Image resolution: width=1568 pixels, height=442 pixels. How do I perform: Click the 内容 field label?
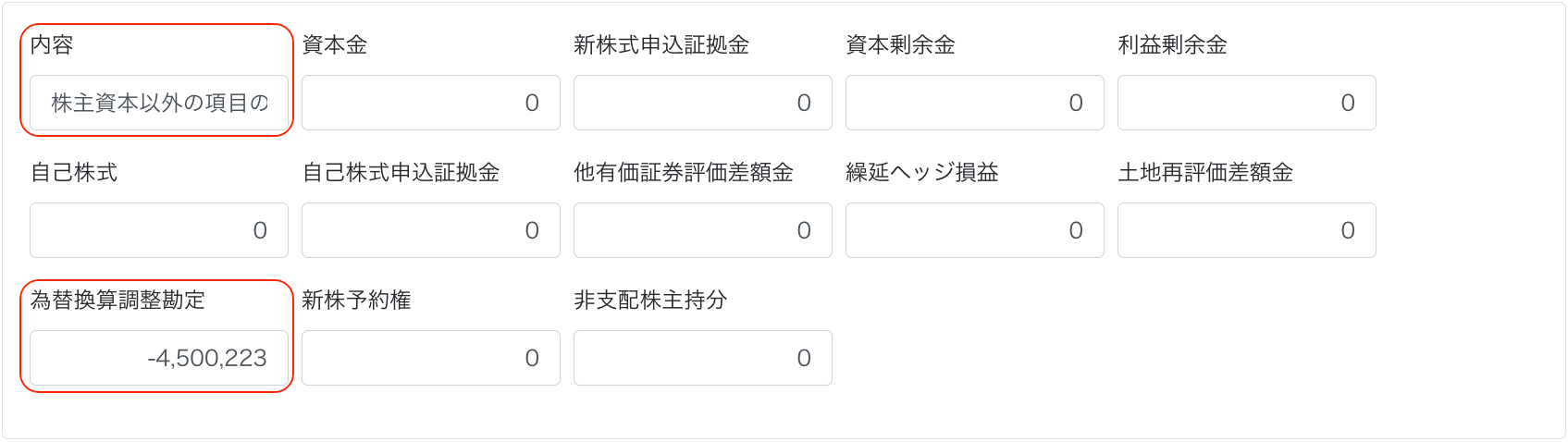tap(52, 44)
